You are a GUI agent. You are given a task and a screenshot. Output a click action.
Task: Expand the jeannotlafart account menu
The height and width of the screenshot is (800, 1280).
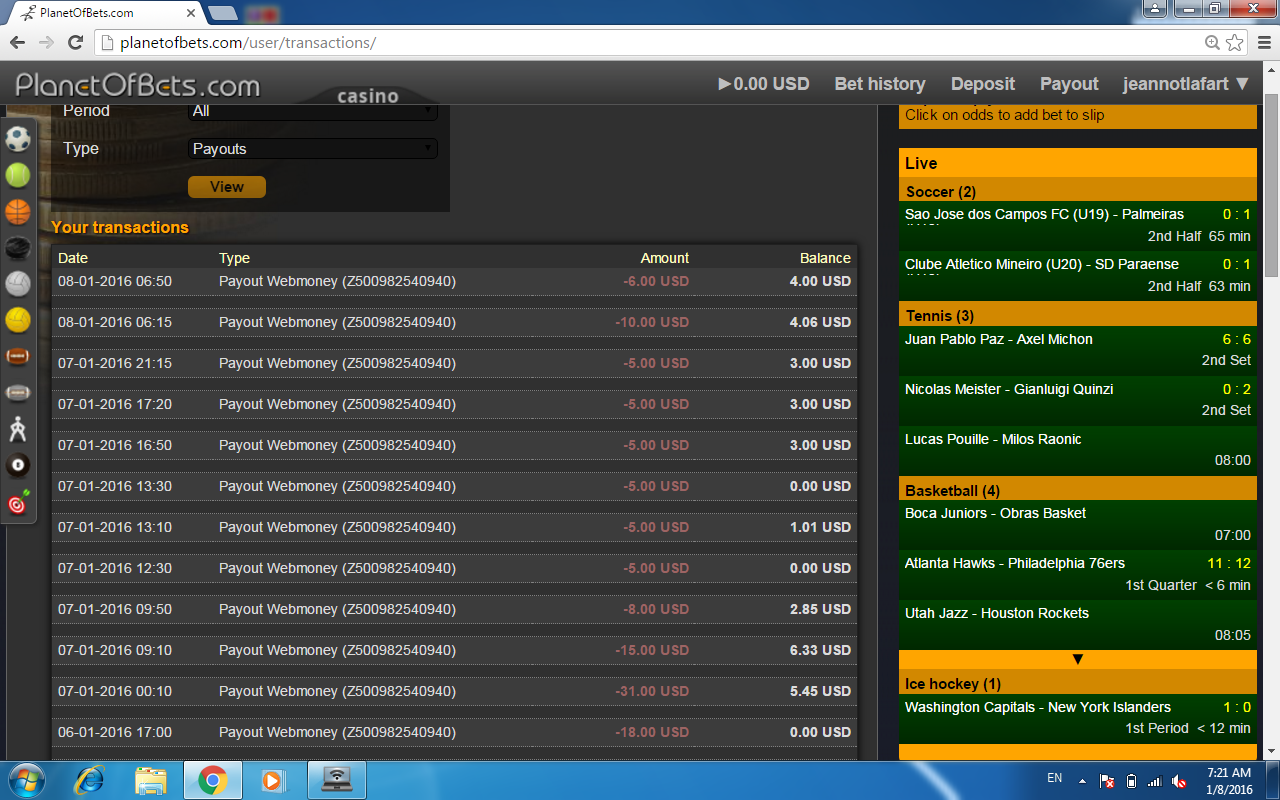1186,84
